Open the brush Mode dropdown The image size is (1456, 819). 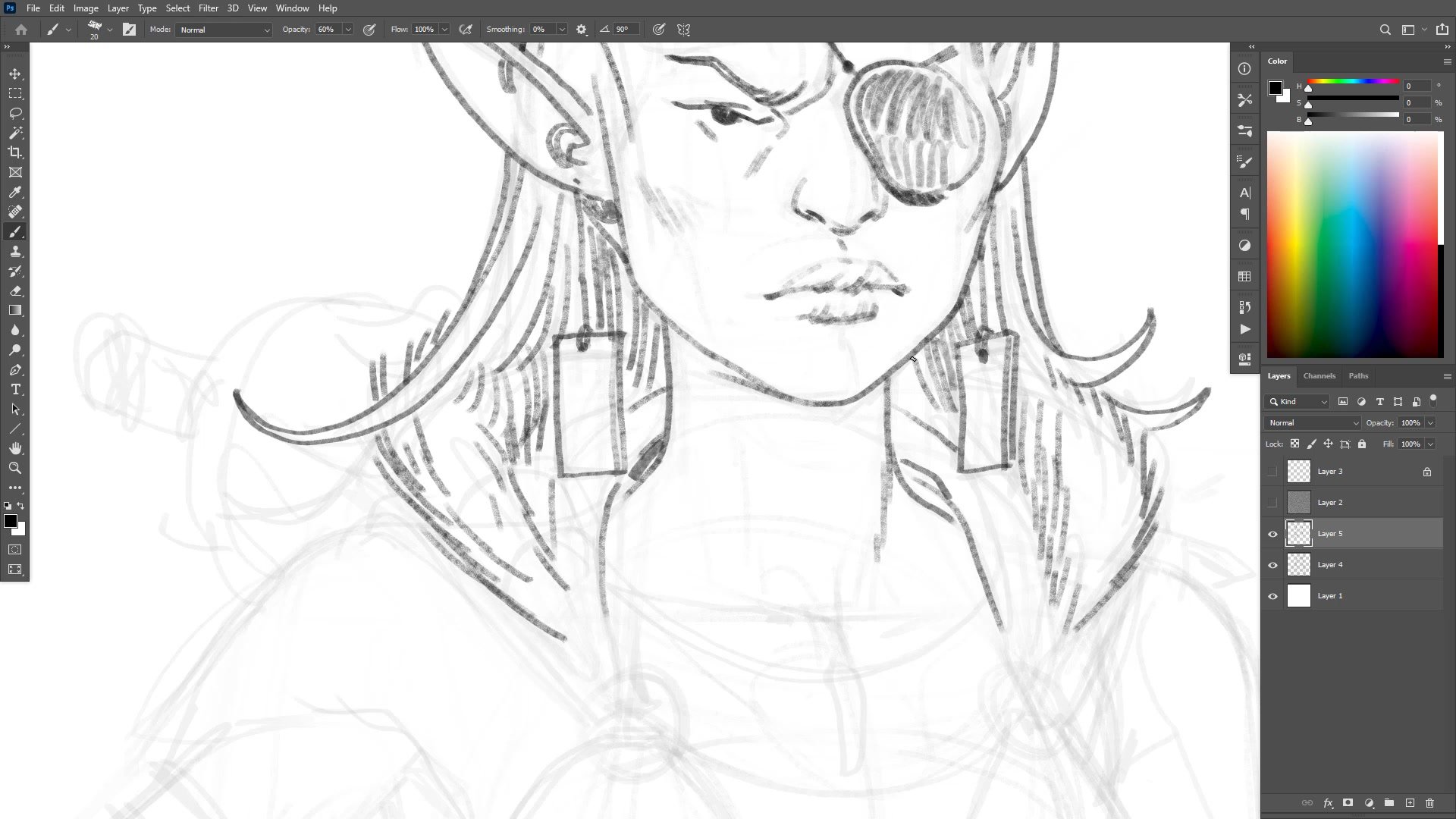click(224, 30)
